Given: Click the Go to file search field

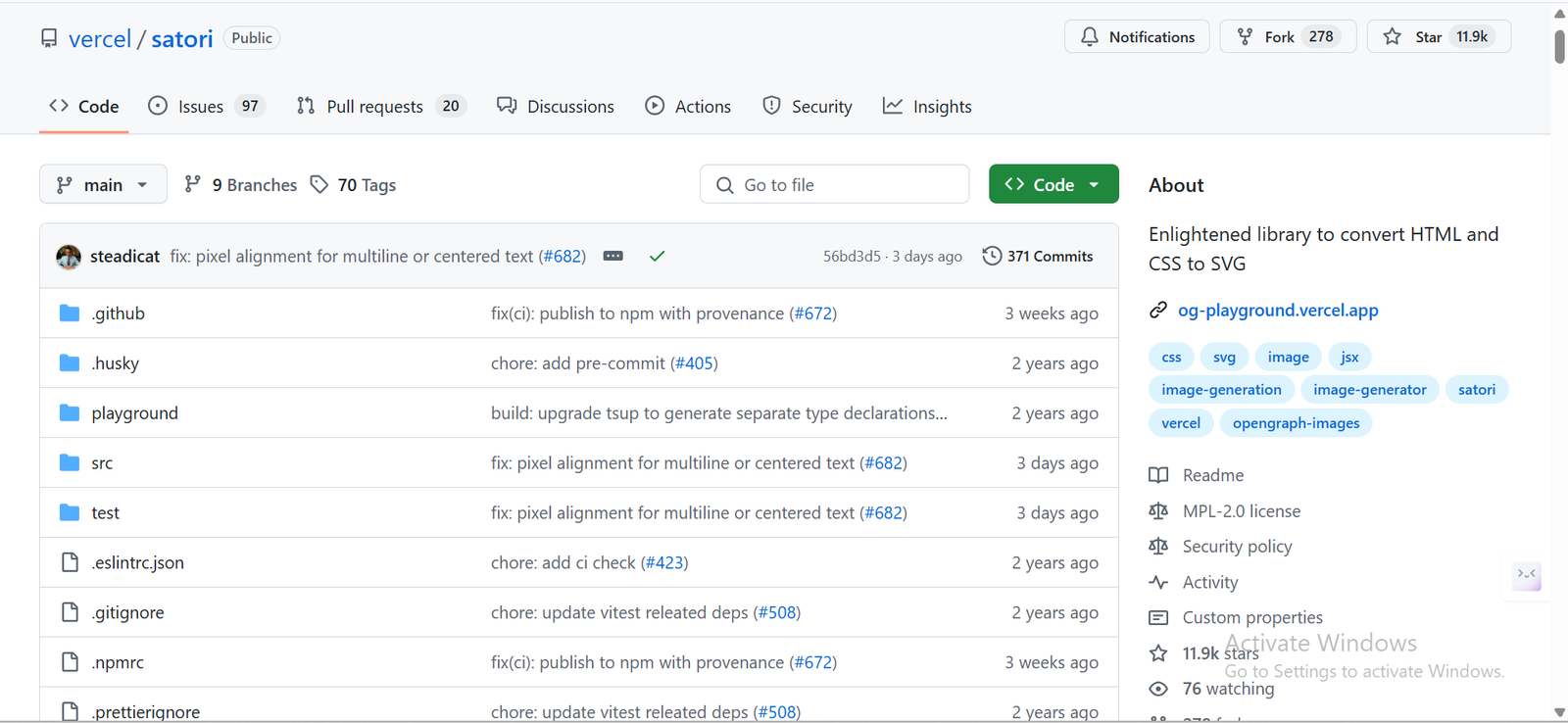Looking at the screenshot, I should [834, 184].
